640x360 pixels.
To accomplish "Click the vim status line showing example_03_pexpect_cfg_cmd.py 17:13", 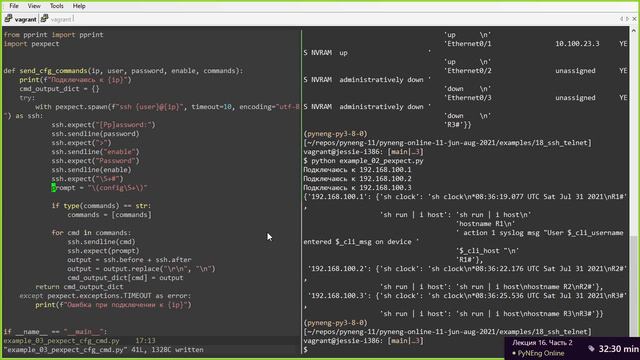I will pyautogui.click(x=80, y=340).
